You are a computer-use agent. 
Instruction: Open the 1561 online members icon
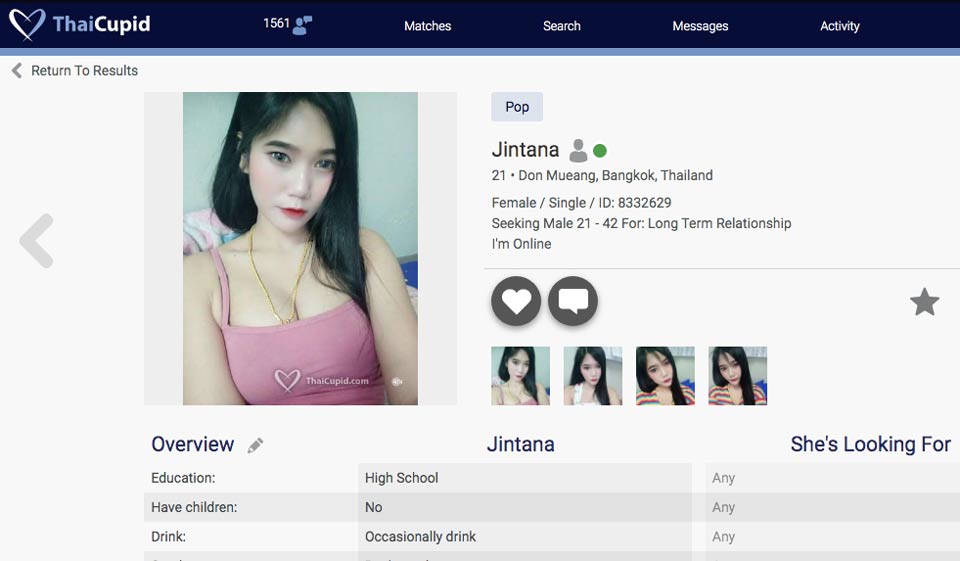(302, 25)
